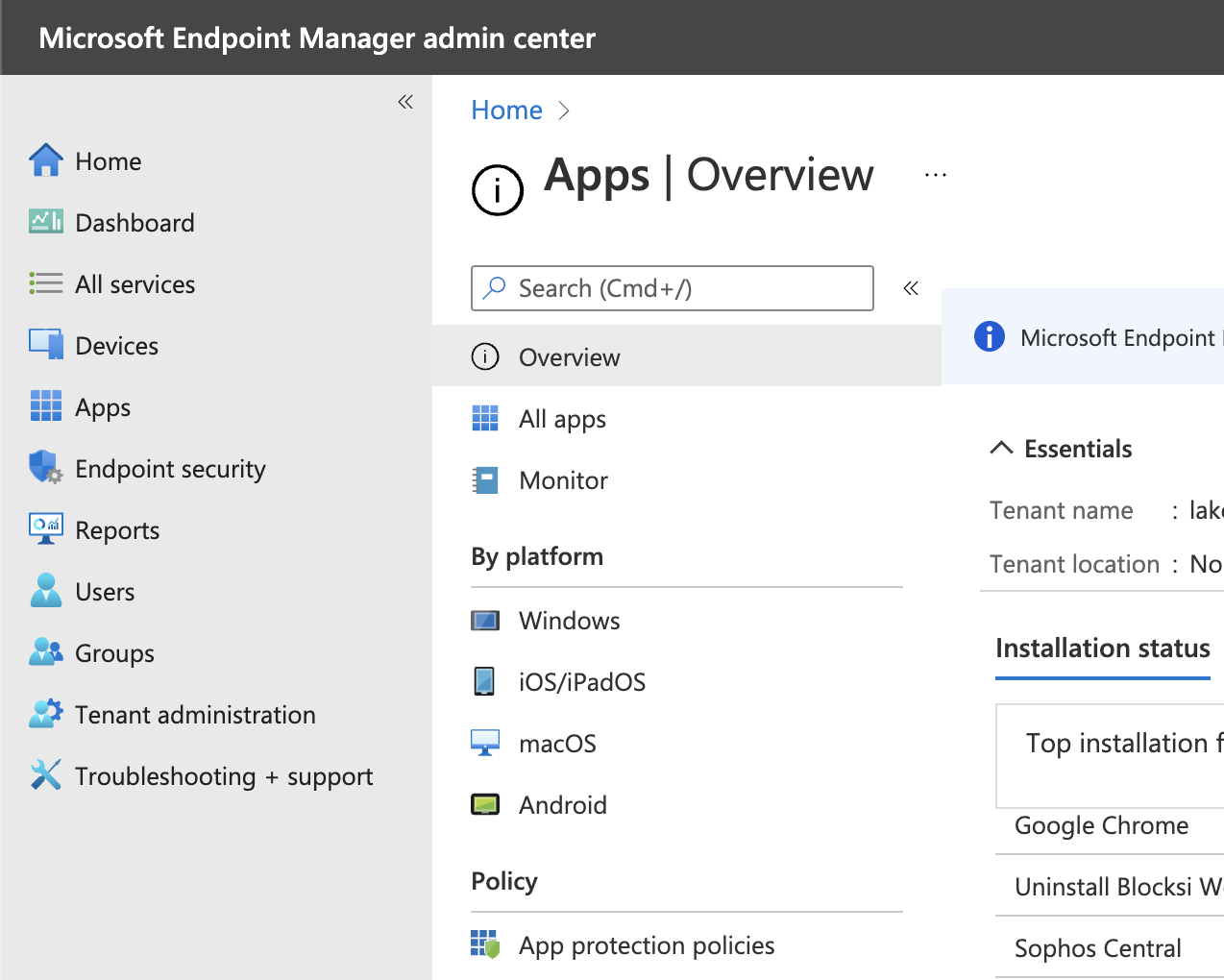The height and width of the screenshot is (980, 1224).
Task: Click the All services list icon
Action: coord(46,283)
